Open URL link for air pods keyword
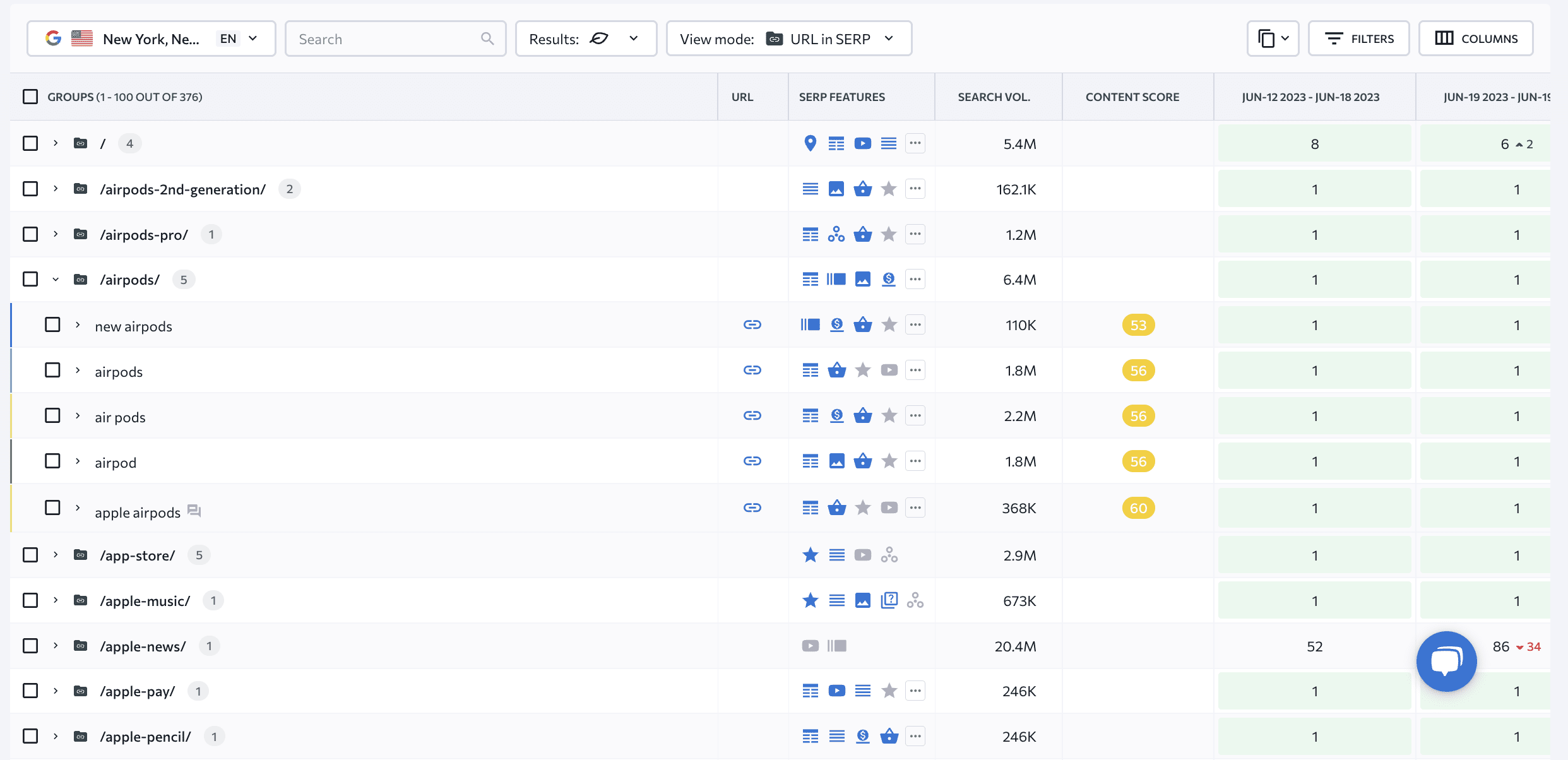This screenshot has width=1568, height=760. click(x=752, y=415)
